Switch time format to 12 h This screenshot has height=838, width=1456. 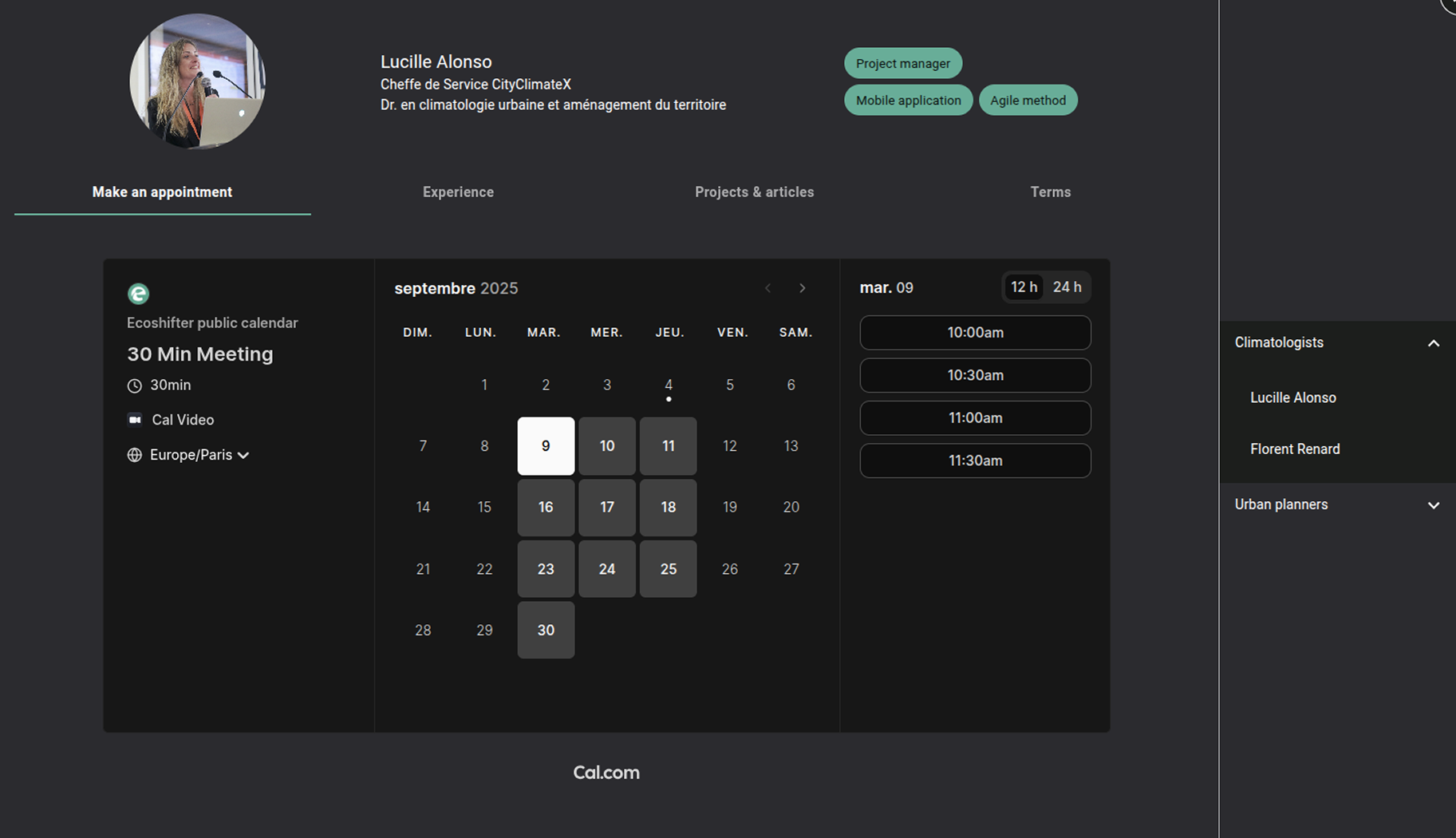1024,287
